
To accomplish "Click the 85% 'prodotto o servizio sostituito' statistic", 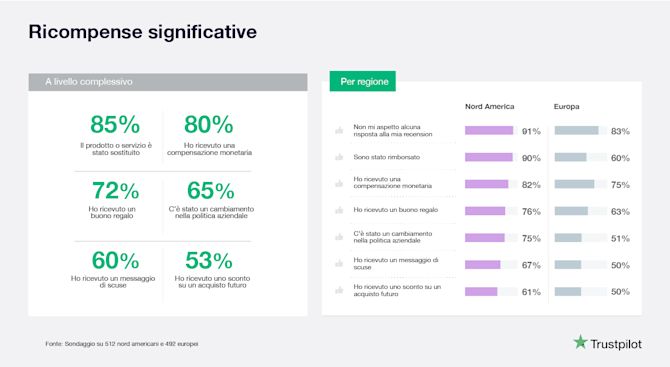I will tap(115, 134).
